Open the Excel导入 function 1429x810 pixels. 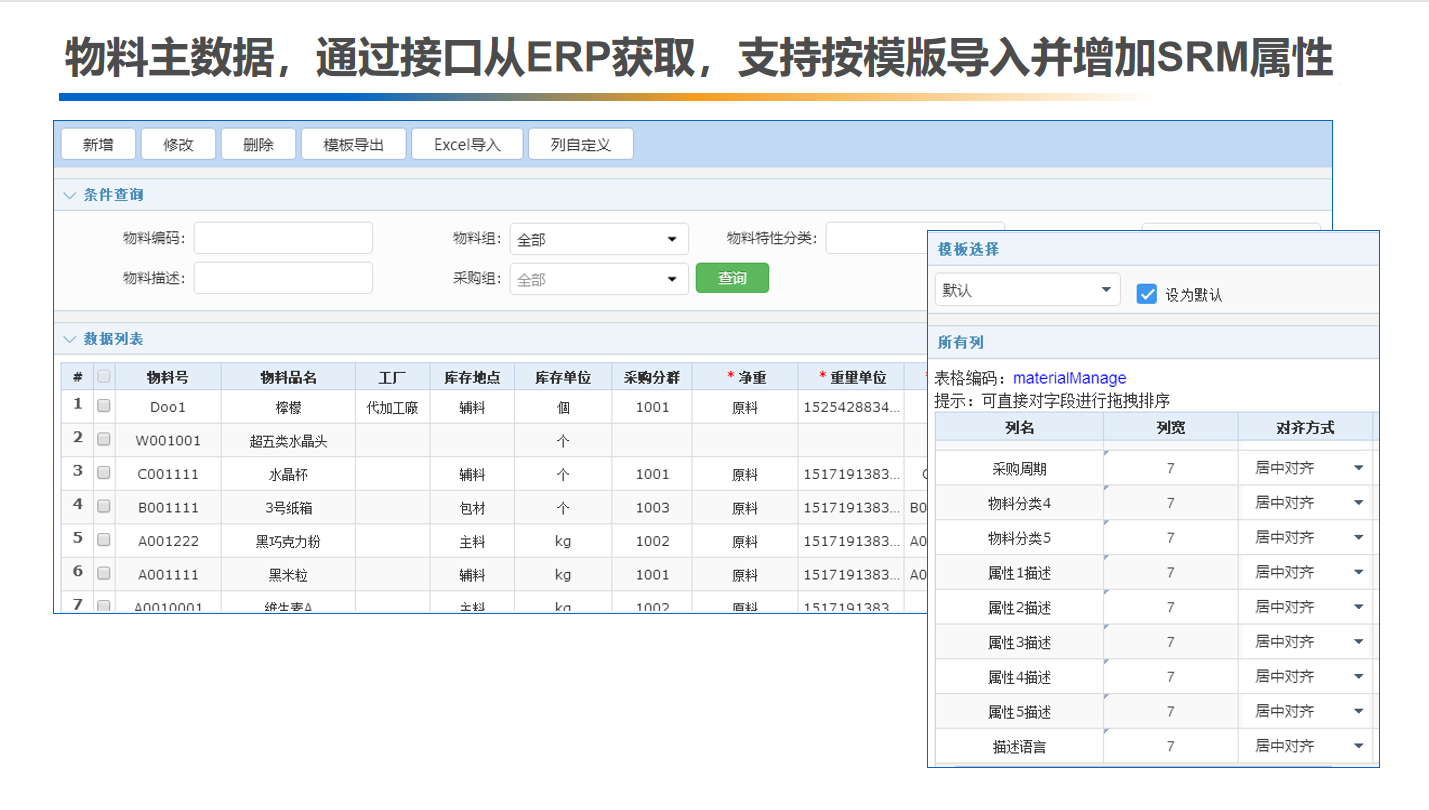click(x=467, y=144)
